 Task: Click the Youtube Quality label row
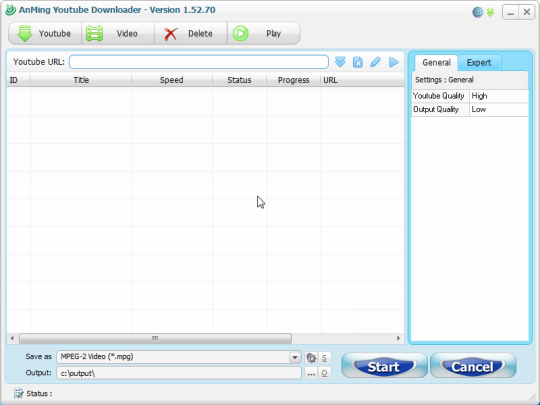point(440,96)
